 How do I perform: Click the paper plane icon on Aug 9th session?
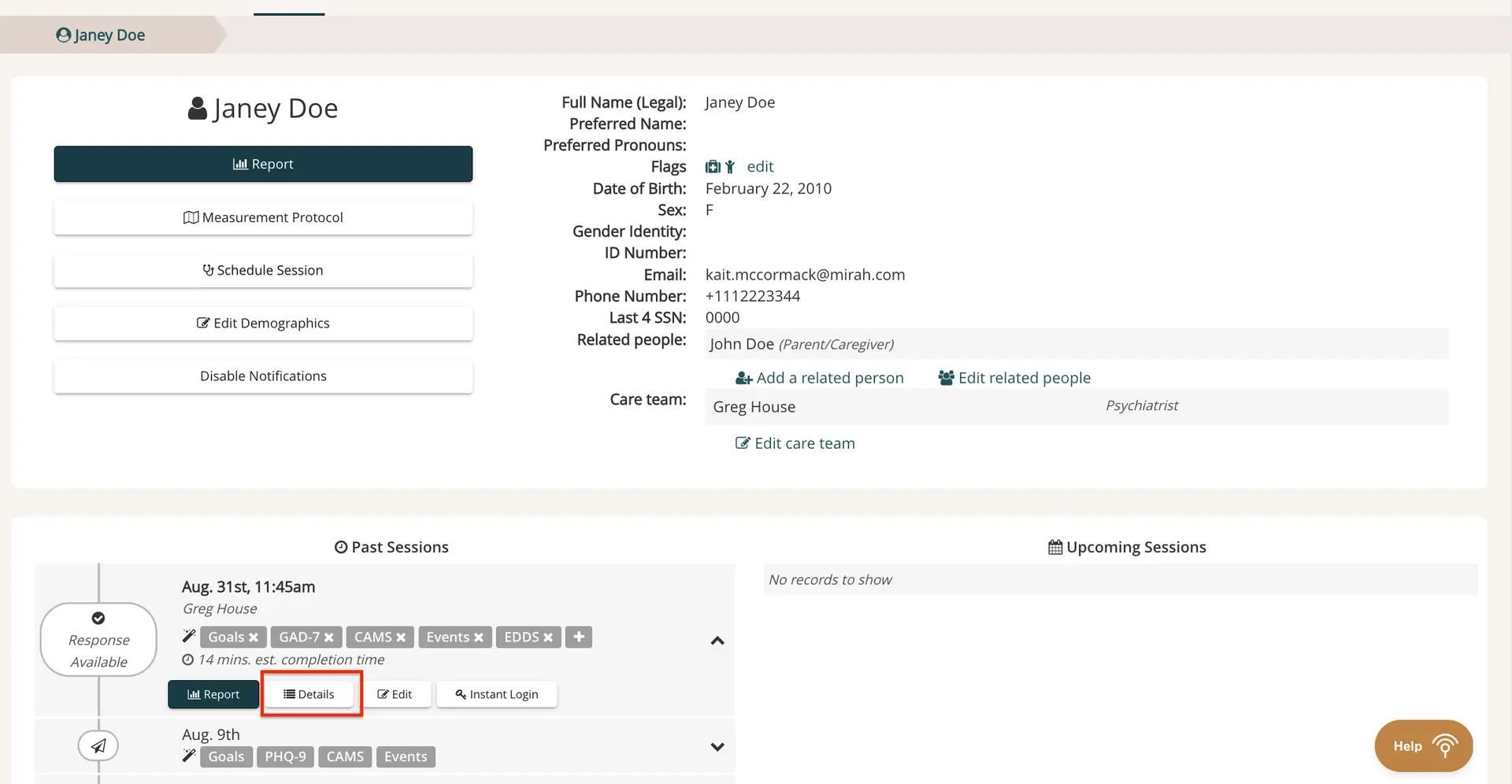coord(98,745)
